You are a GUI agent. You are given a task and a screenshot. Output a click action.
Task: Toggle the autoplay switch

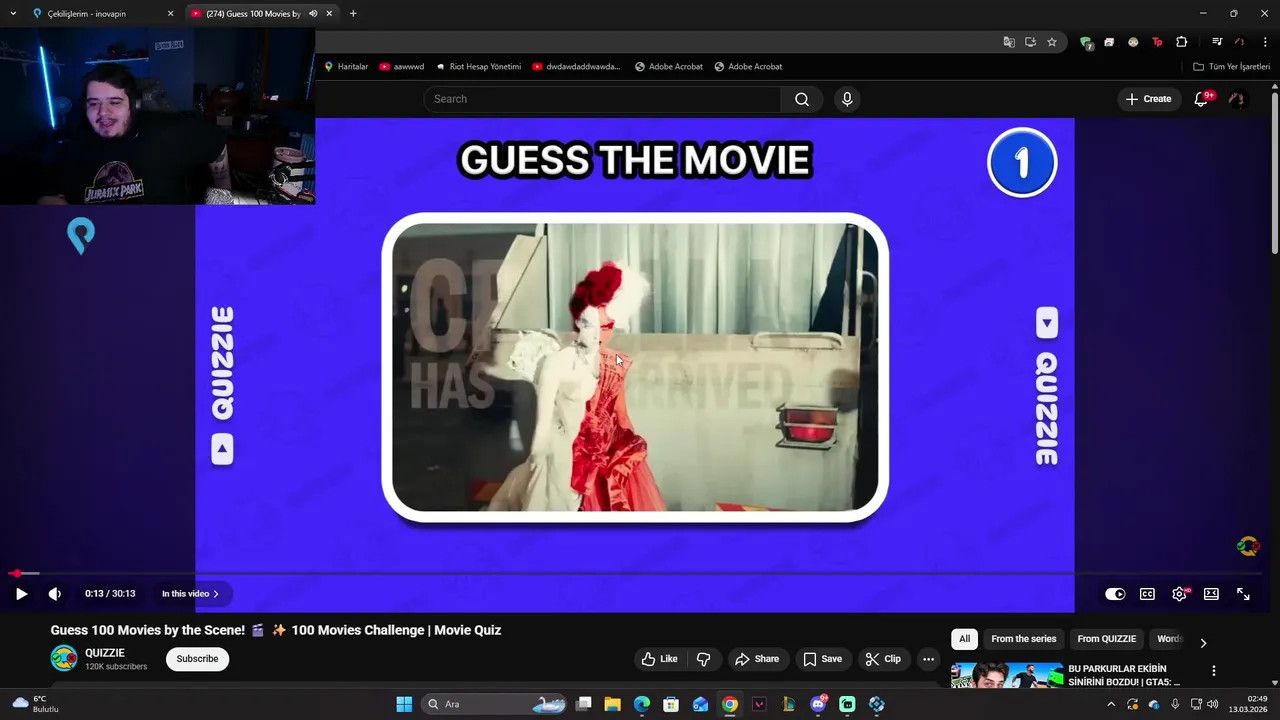pyautogui.click(x=1115, y=594)
